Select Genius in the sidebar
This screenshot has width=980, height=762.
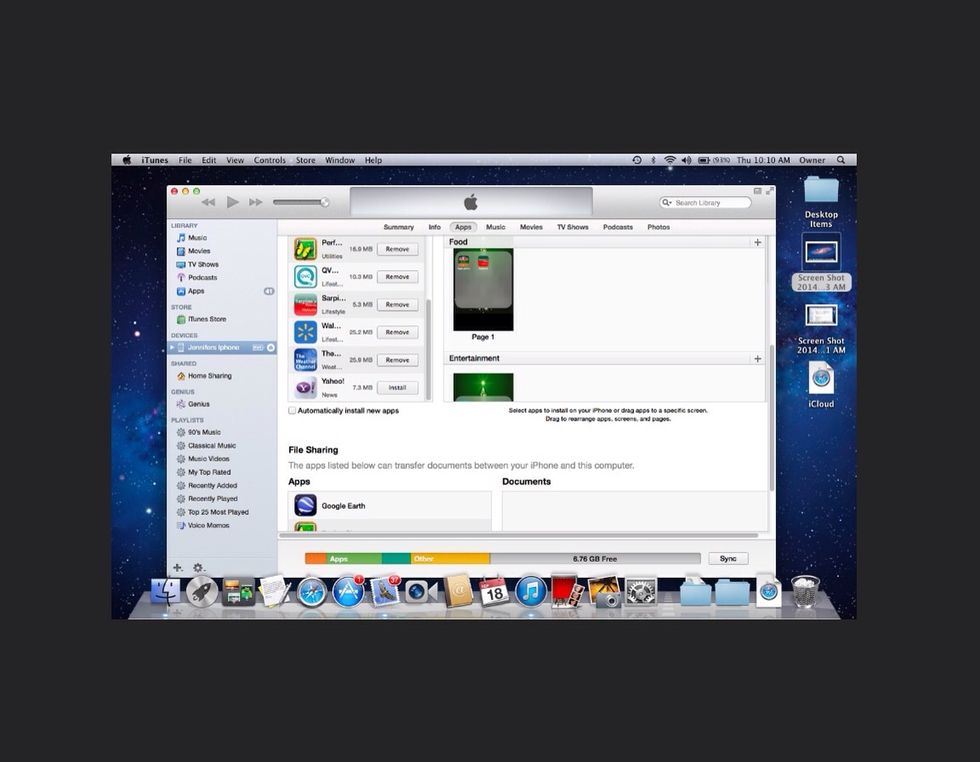(x=198, y=404)
